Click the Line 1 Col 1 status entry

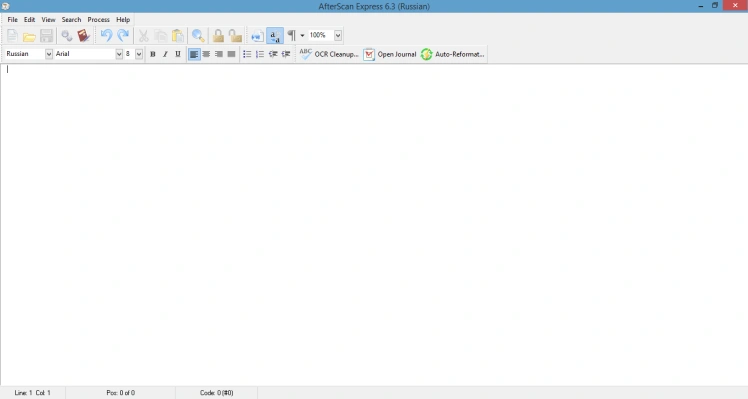tap(32, 393)
